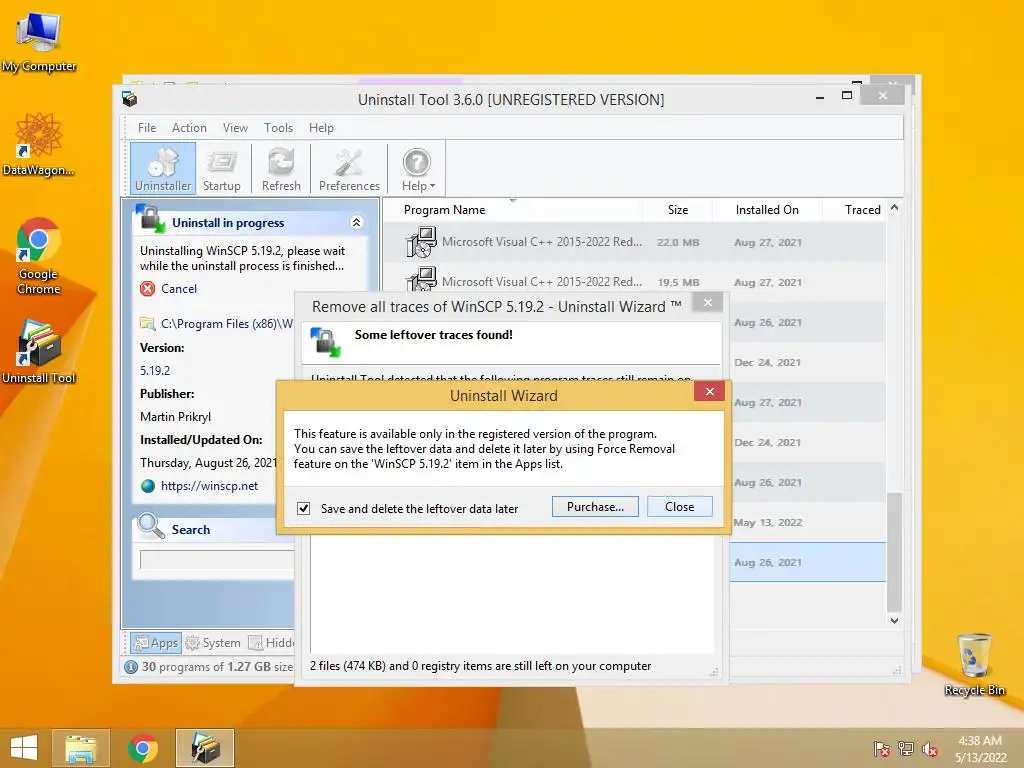Click the highlighted Aug 26, 2021 row
This screenshot has height=768, width=1024.
tap(808, 562)
